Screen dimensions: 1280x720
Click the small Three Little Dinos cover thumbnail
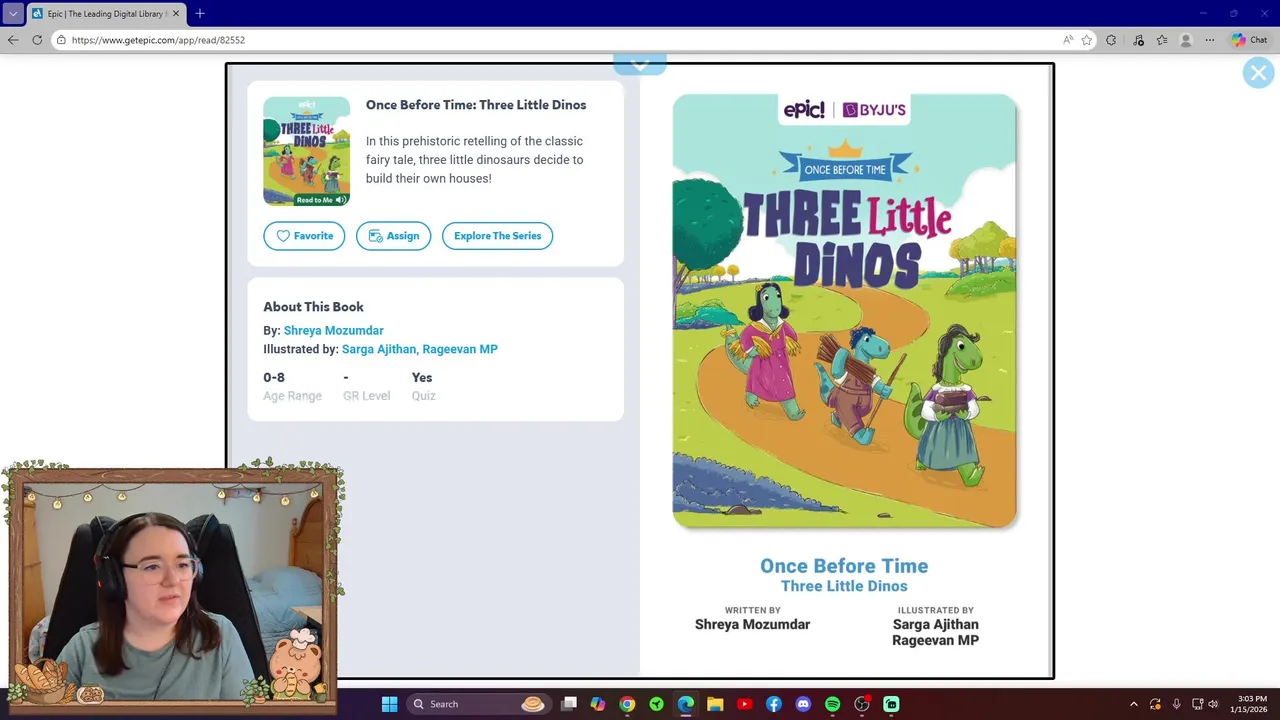point(306,151)
